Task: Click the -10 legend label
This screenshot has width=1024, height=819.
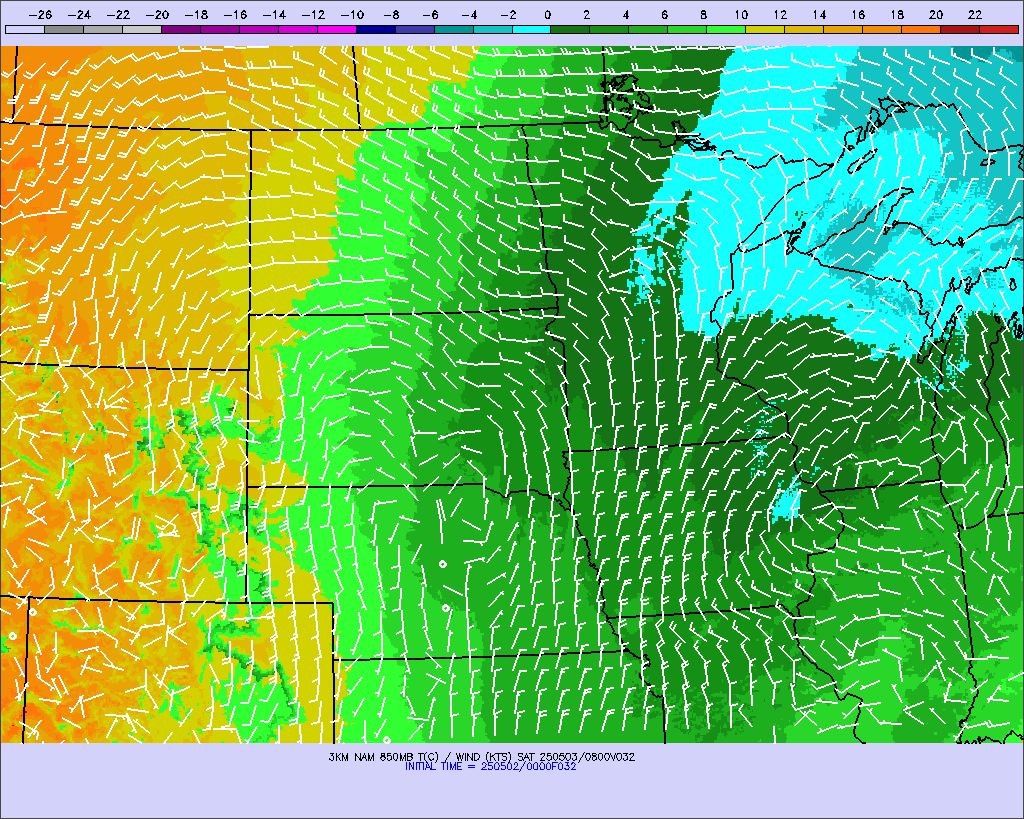Action: [x=352, y=14]
